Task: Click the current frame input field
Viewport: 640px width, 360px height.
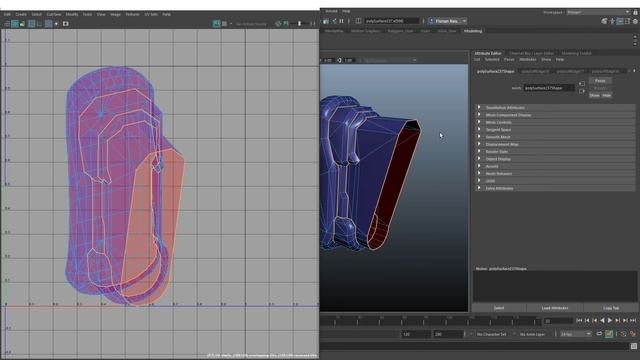Action: coord(558,321)
